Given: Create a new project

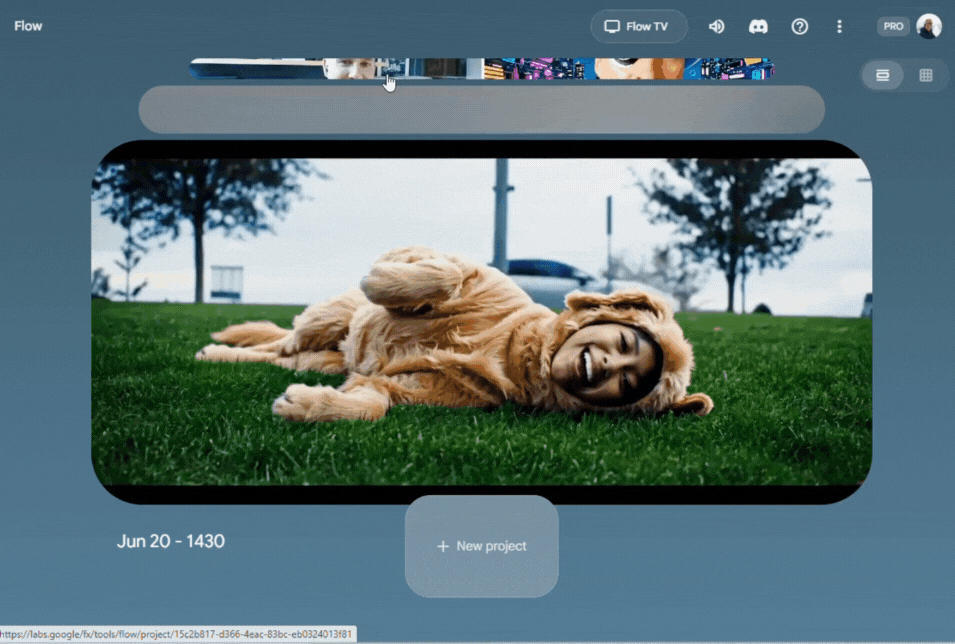Looking at the screenshot, I should click(482, 546).
